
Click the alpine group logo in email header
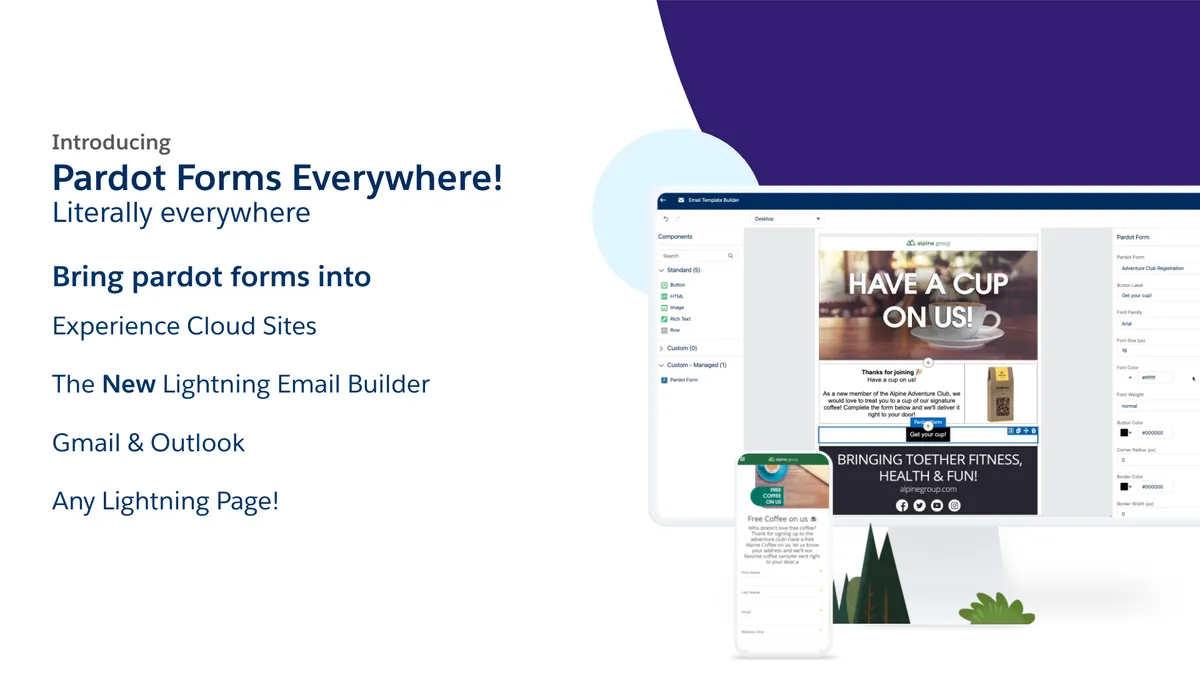pos(928,242)
